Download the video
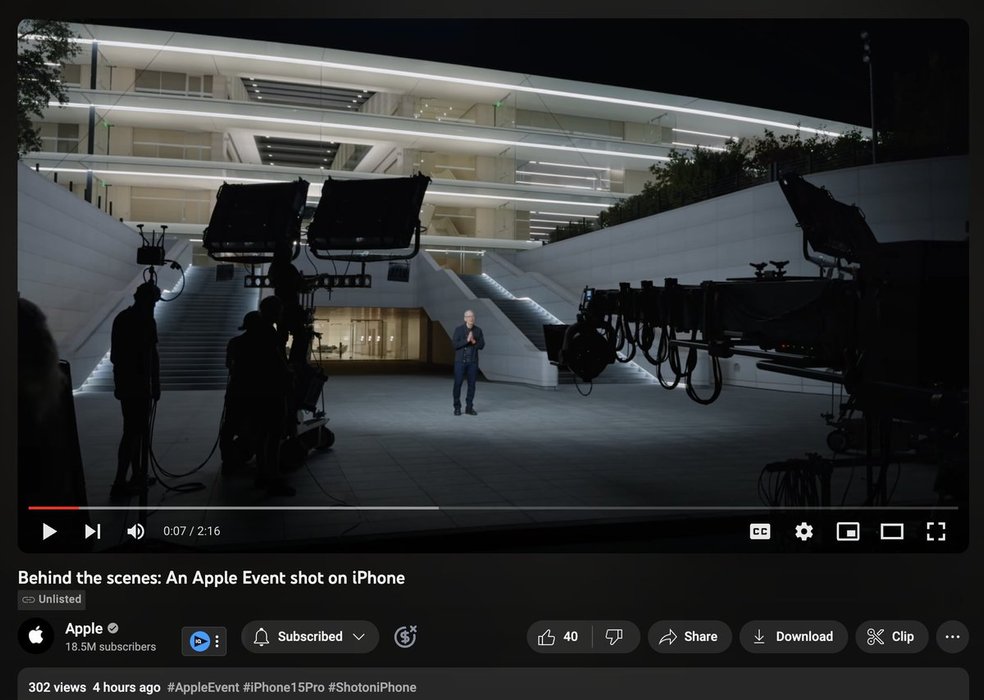 793,637
